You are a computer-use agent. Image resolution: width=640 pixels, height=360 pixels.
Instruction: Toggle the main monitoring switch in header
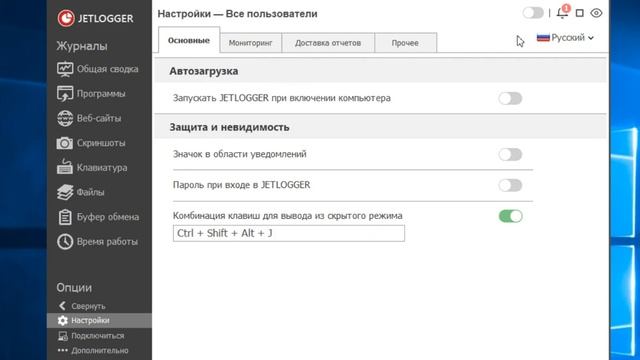click(533, 13)
